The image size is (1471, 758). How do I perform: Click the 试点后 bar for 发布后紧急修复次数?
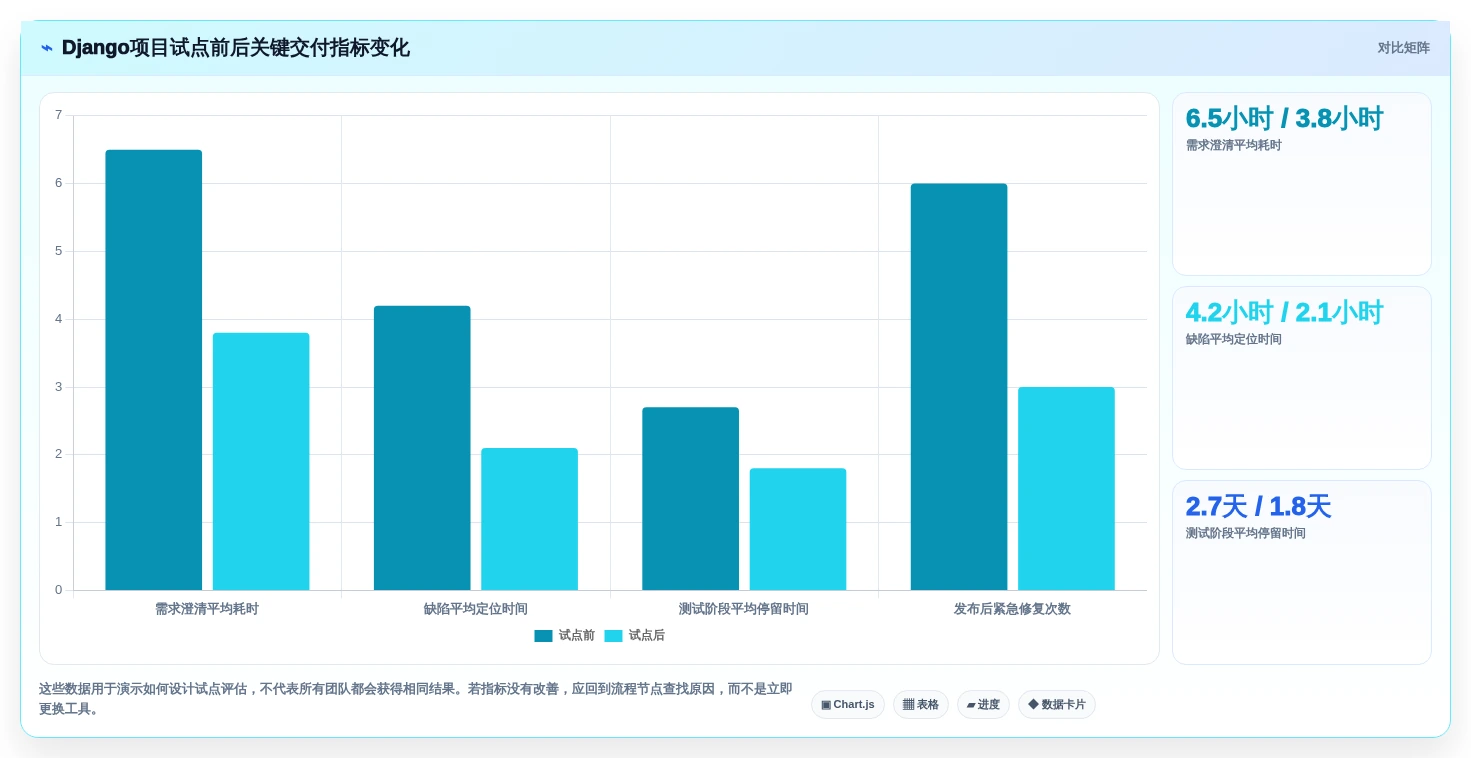coord(1066,489)
